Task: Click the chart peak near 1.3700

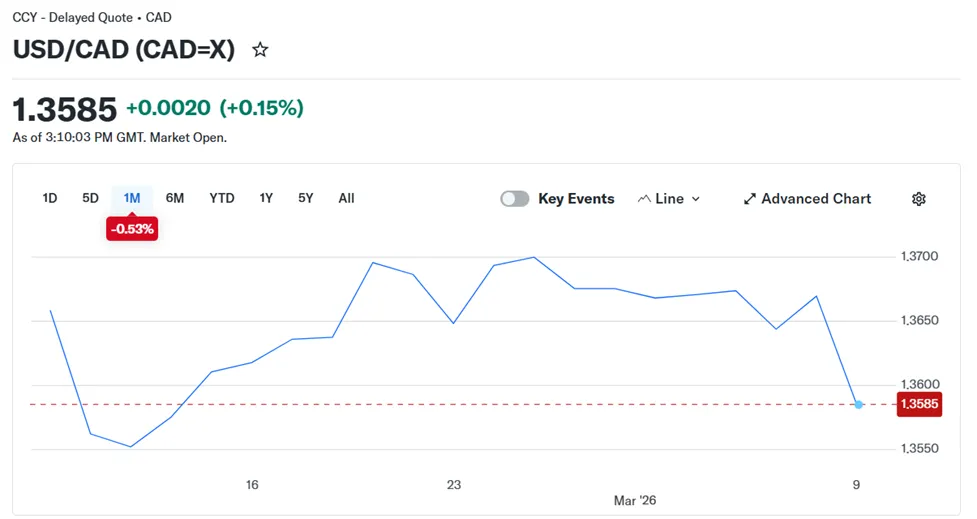Action: [x=534, y=257]
